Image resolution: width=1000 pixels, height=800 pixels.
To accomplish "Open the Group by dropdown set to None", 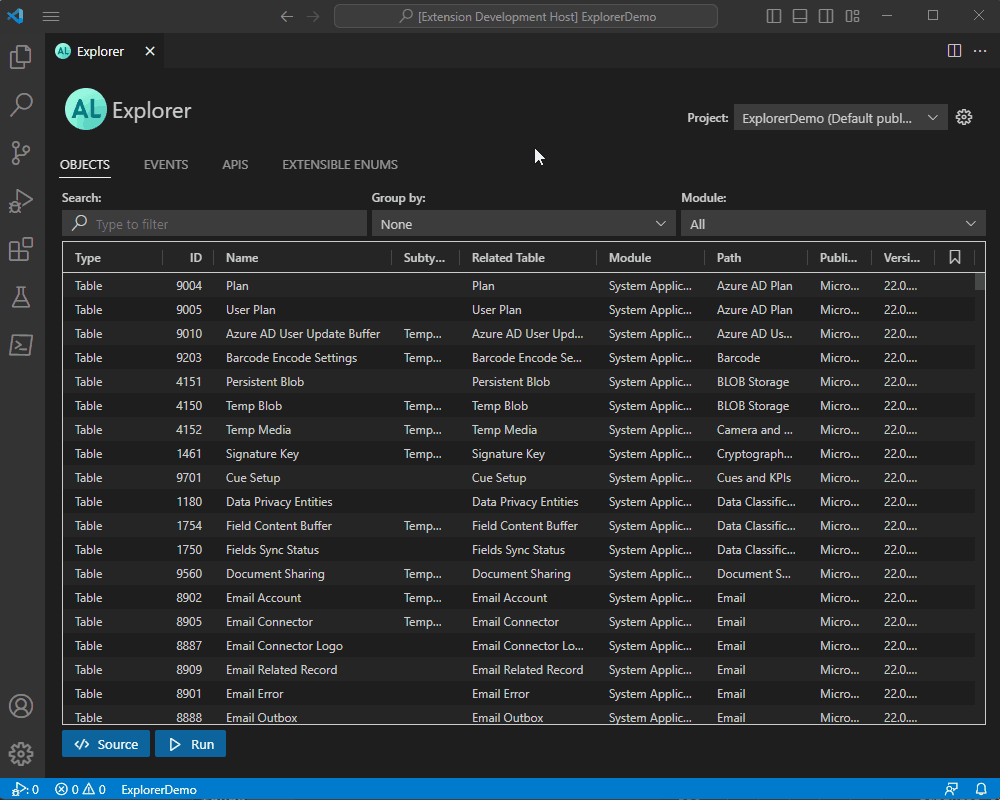I will 523,224.
